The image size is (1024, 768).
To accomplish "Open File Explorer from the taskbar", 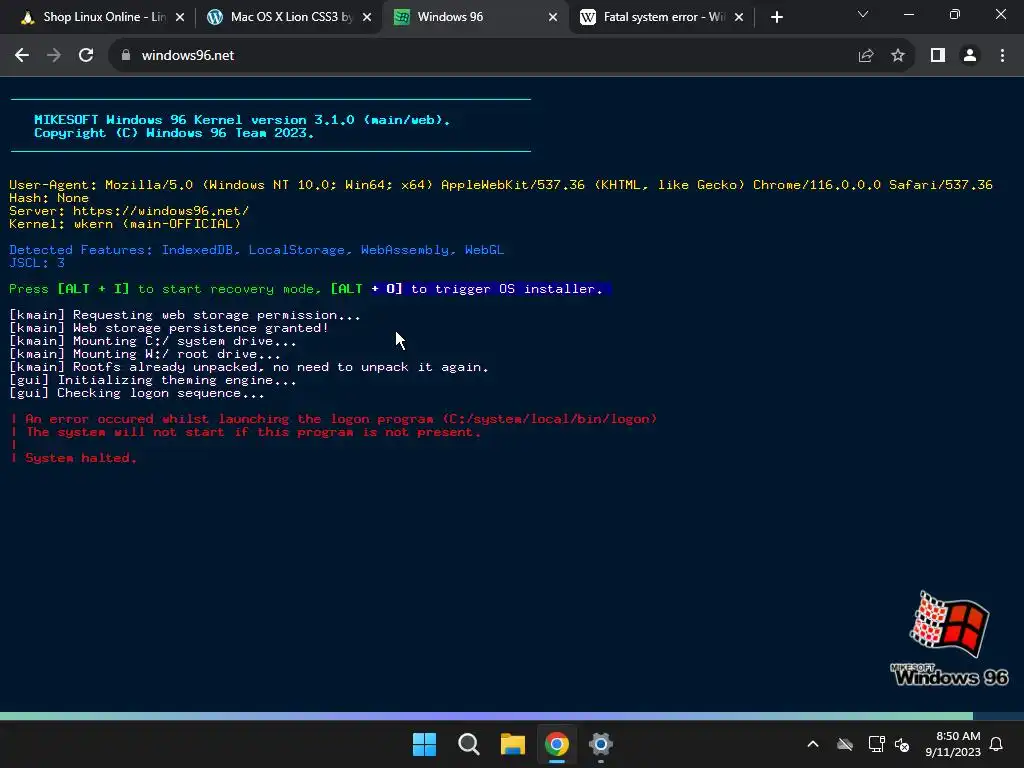I will (x=513, y=744).
